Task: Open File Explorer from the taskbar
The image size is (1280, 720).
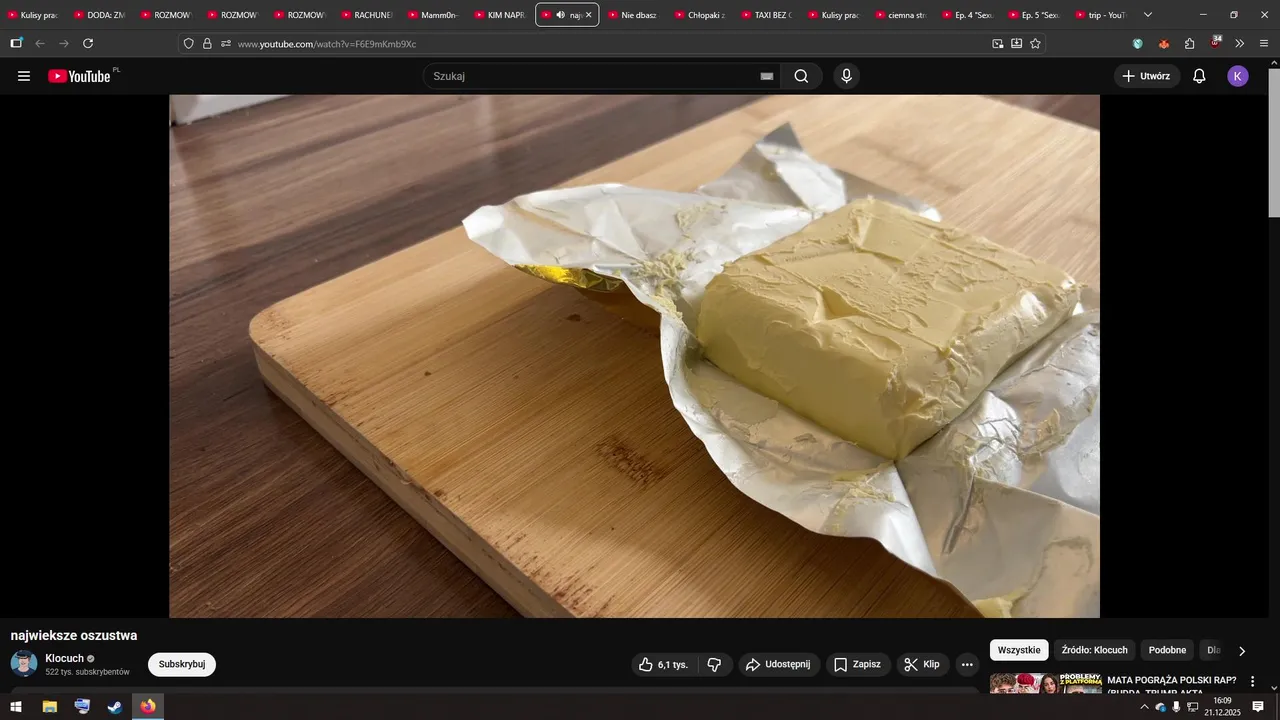Action: point(49,707)
